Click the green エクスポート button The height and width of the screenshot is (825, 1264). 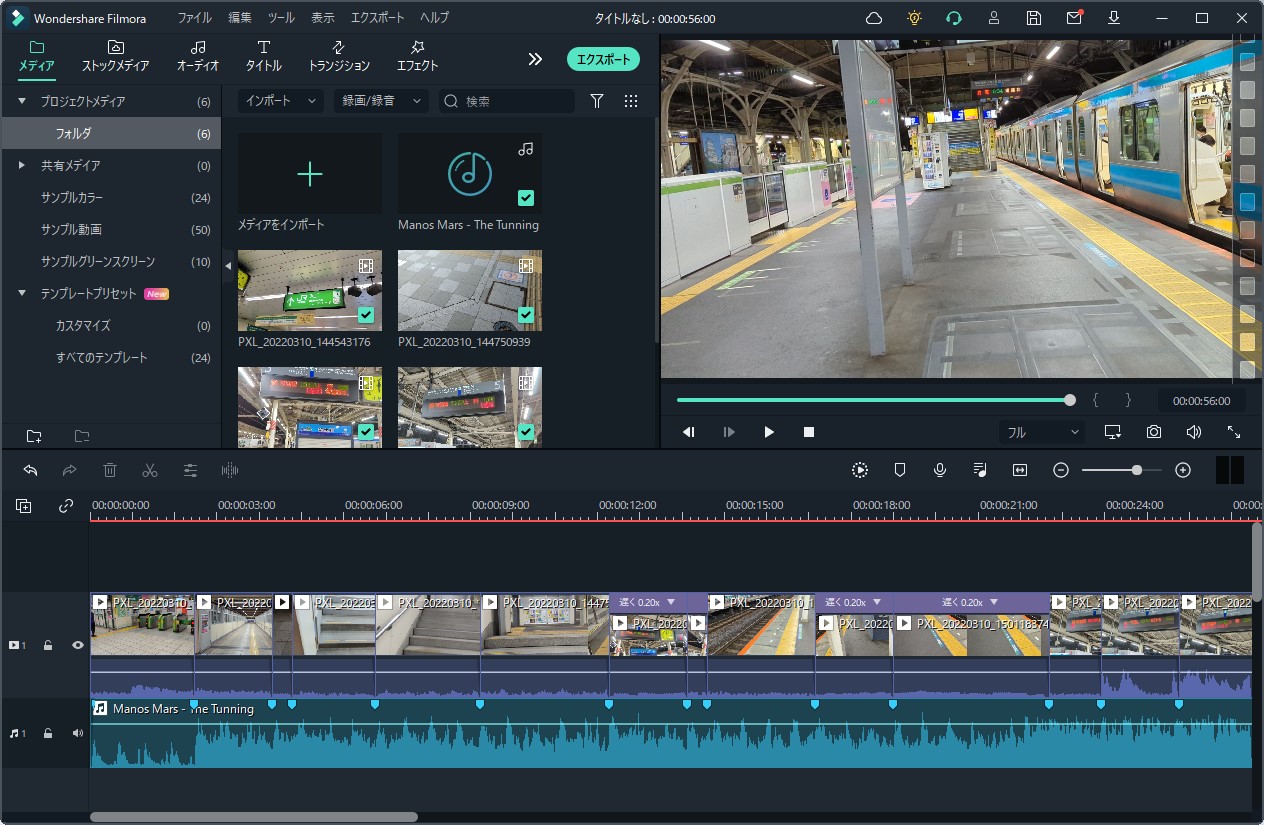(x=603, y=59)
